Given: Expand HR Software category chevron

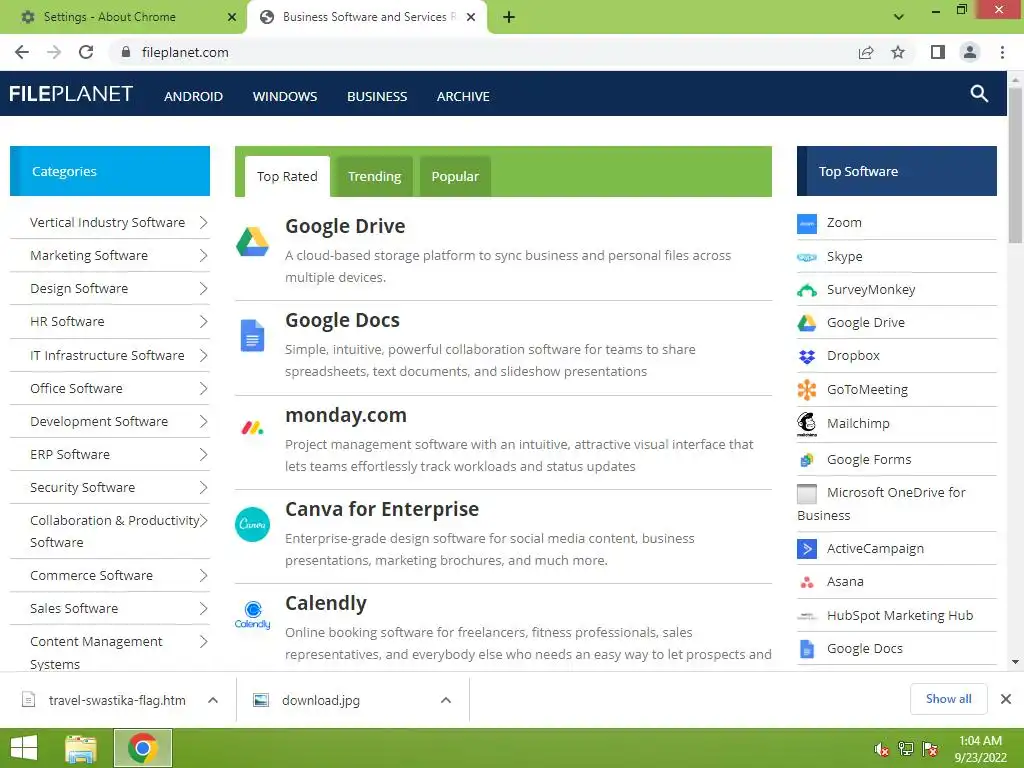Looking at the screenshot, I should click(203, 322).
